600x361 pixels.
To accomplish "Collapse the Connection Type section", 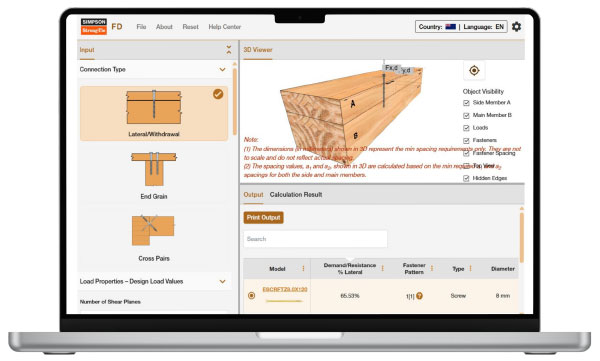I will (222, 69).
